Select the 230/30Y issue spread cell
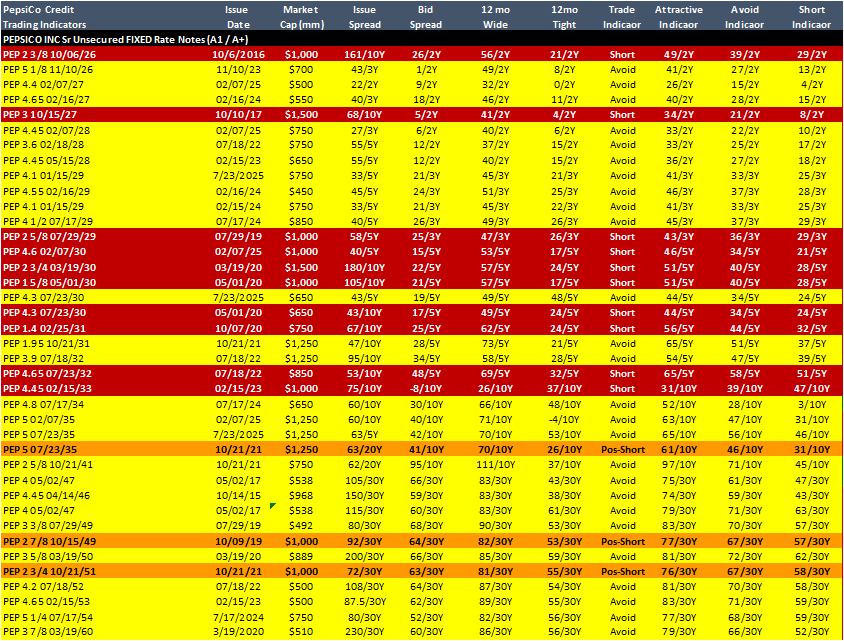844x641 pixels. point(364,632)
